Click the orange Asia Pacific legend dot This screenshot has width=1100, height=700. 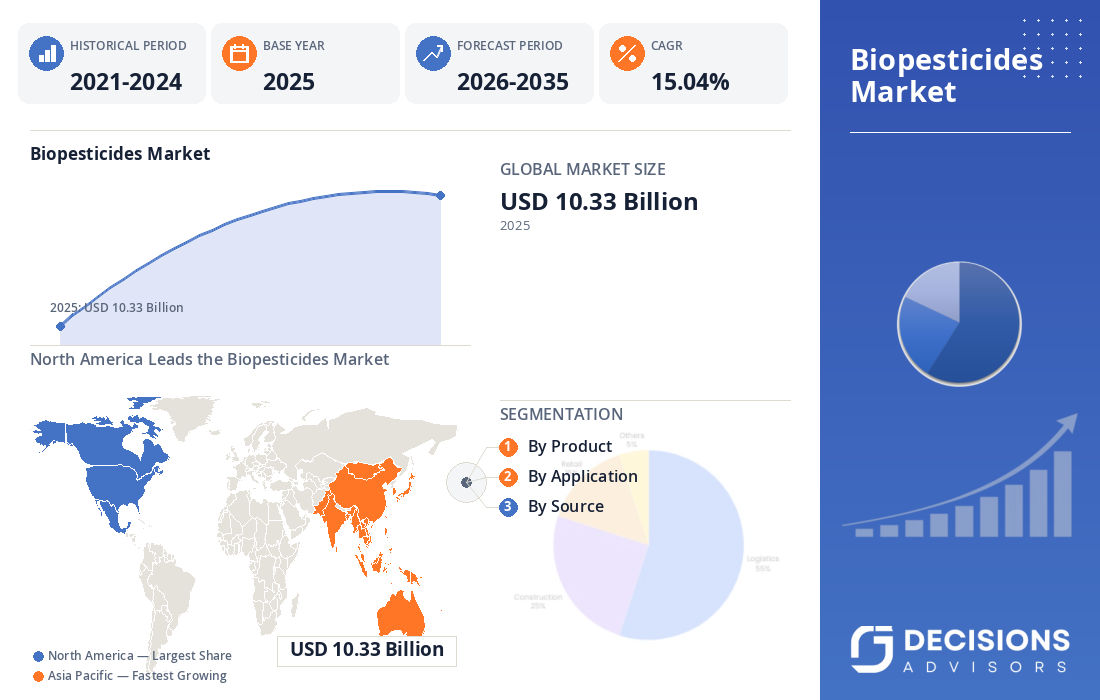[39, 676]
